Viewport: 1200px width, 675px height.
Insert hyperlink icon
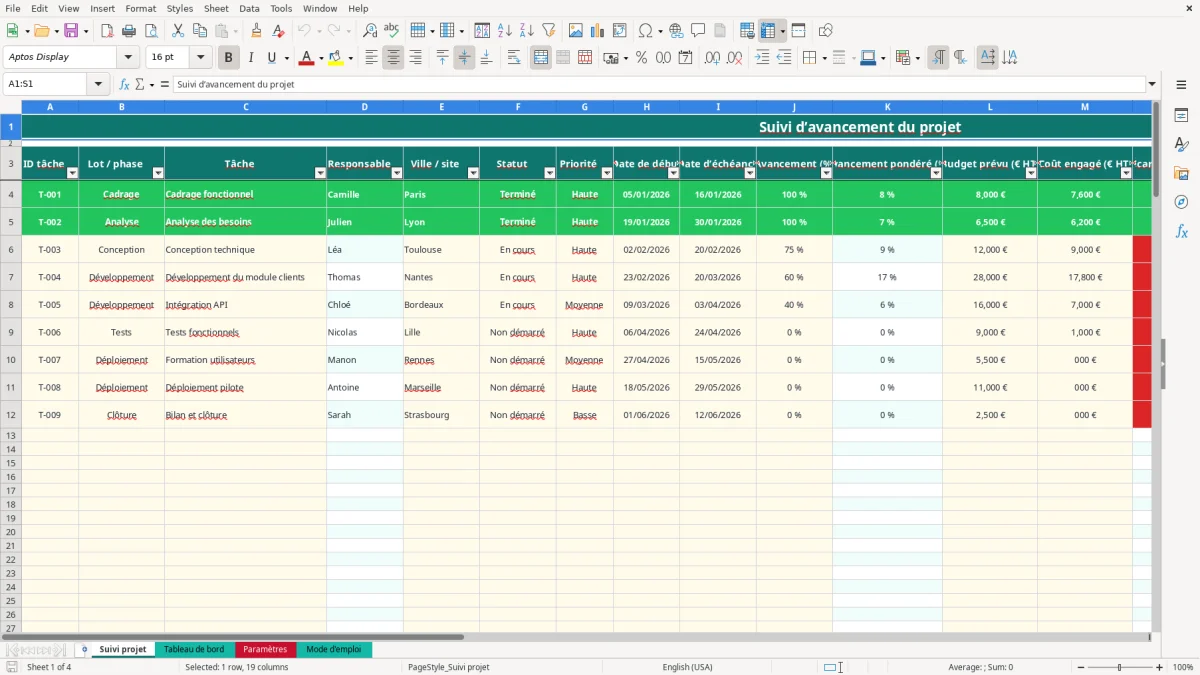(676, 30)
